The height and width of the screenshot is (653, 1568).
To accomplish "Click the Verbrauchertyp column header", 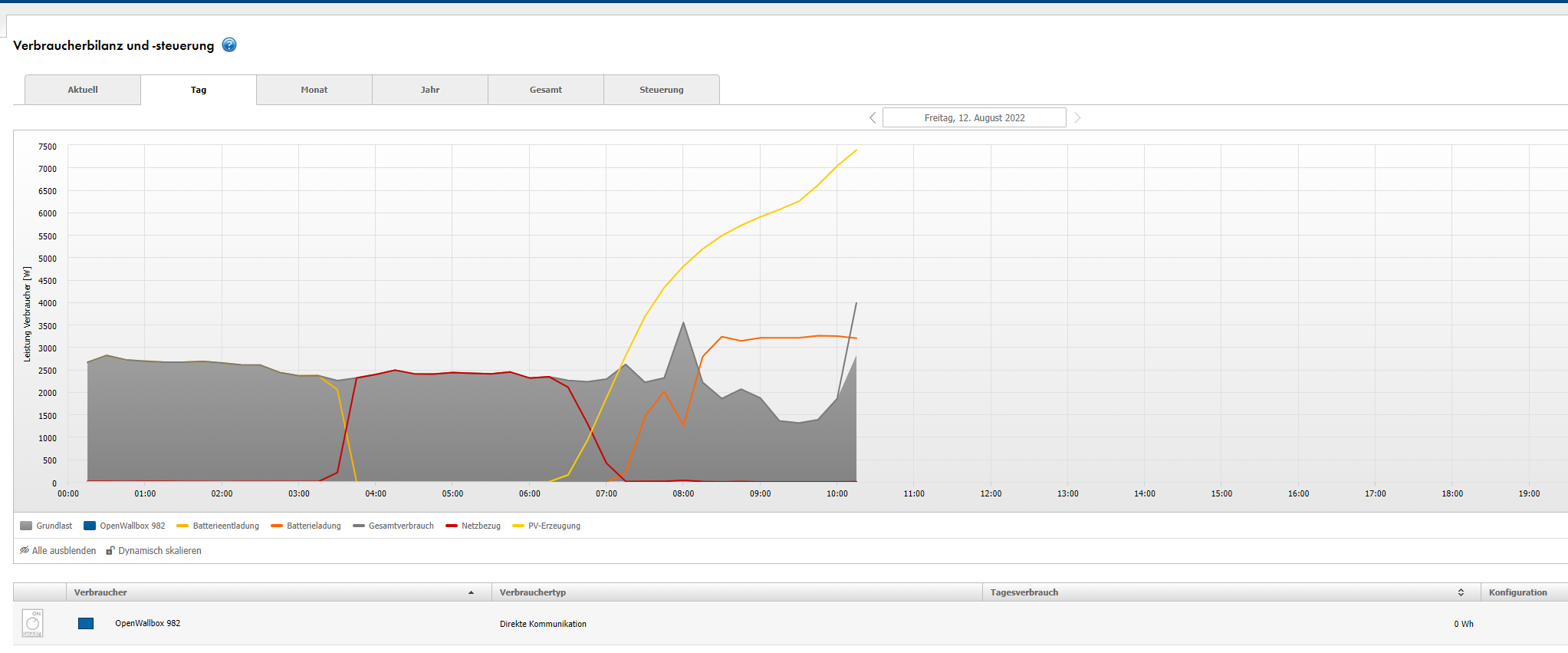I will click(533, 592).
